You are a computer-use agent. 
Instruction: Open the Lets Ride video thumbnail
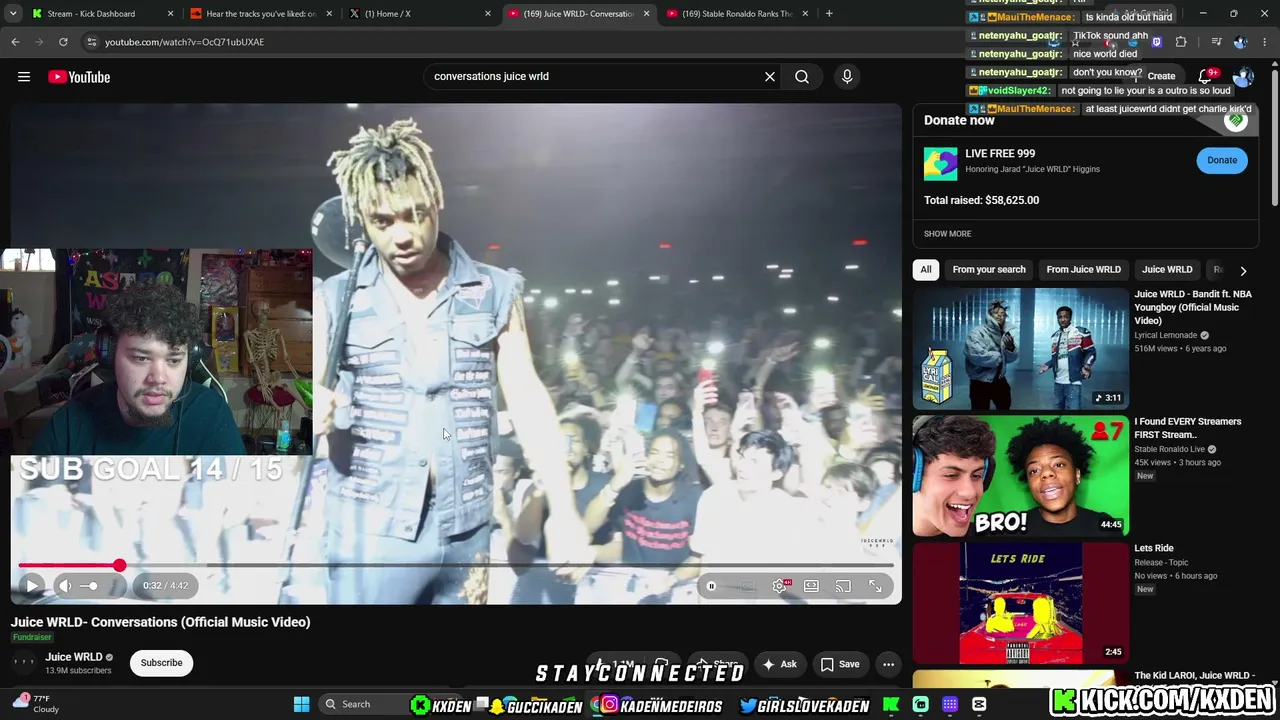coord(1020,603)
